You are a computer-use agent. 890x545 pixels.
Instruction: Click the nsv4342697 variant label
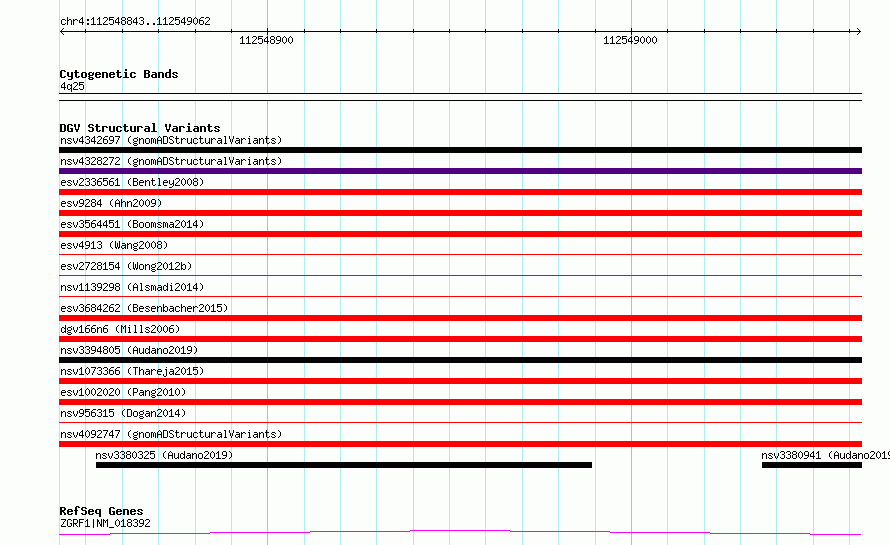pyautogui.click(x=171, y=140)
